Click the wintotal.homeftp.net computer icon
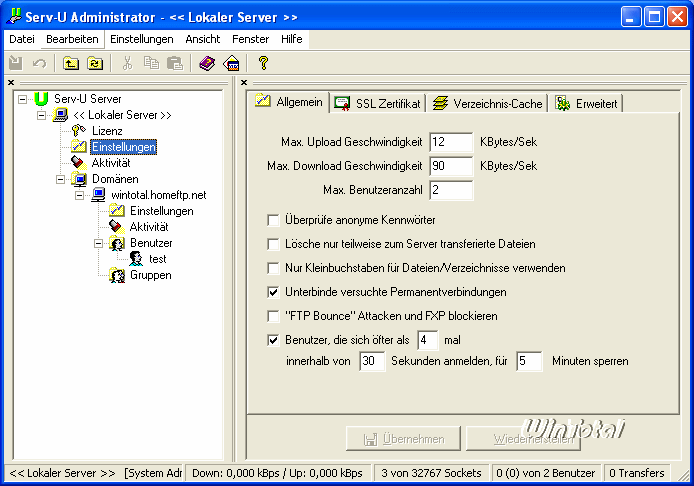The height and width of the screenshot is (486, 694). 98,195
